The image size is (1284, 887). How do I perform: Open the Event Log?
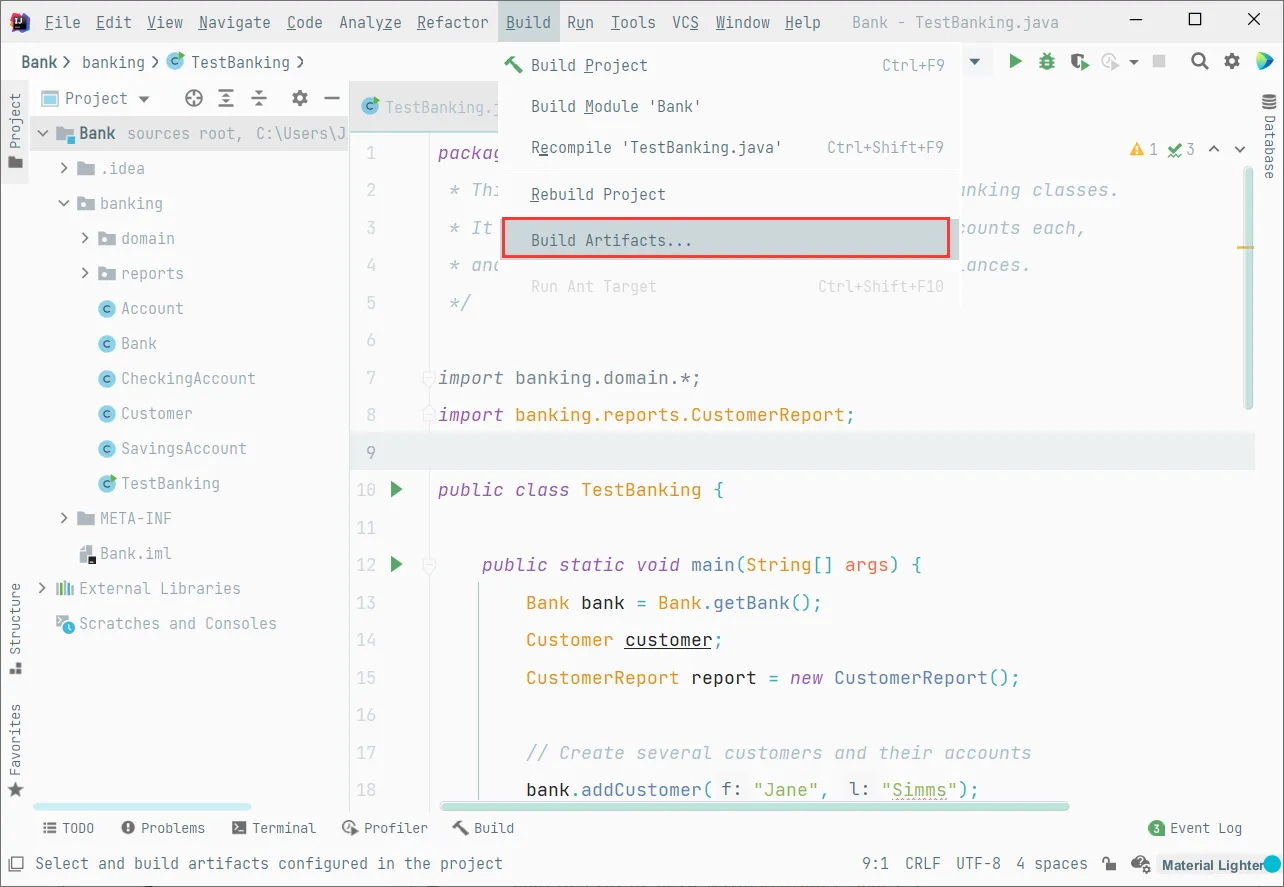[1196, 828]
